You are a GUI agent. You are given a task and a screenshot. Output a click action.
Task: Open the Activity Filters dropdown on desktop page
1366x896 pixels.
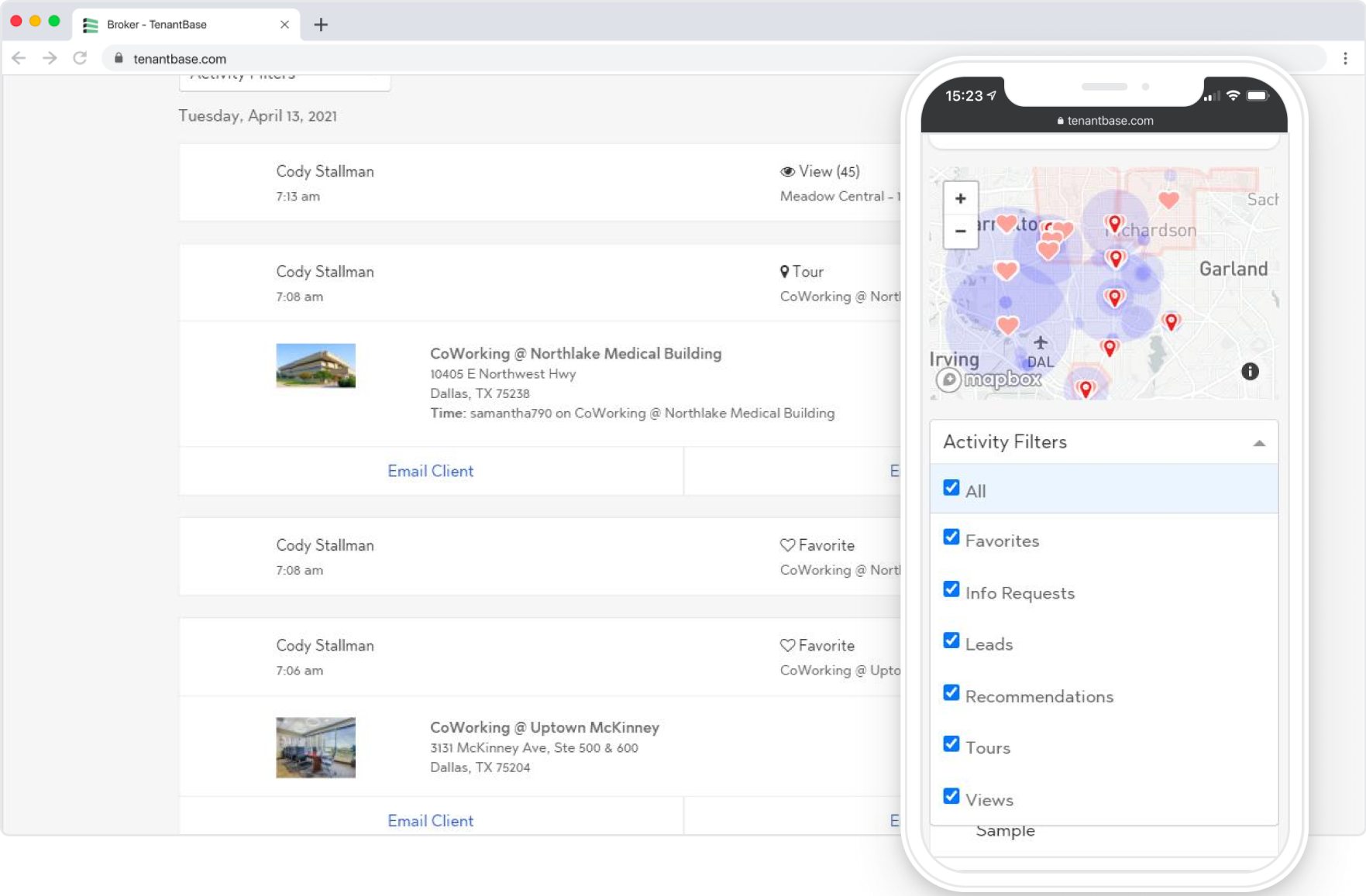click(284, 81)
